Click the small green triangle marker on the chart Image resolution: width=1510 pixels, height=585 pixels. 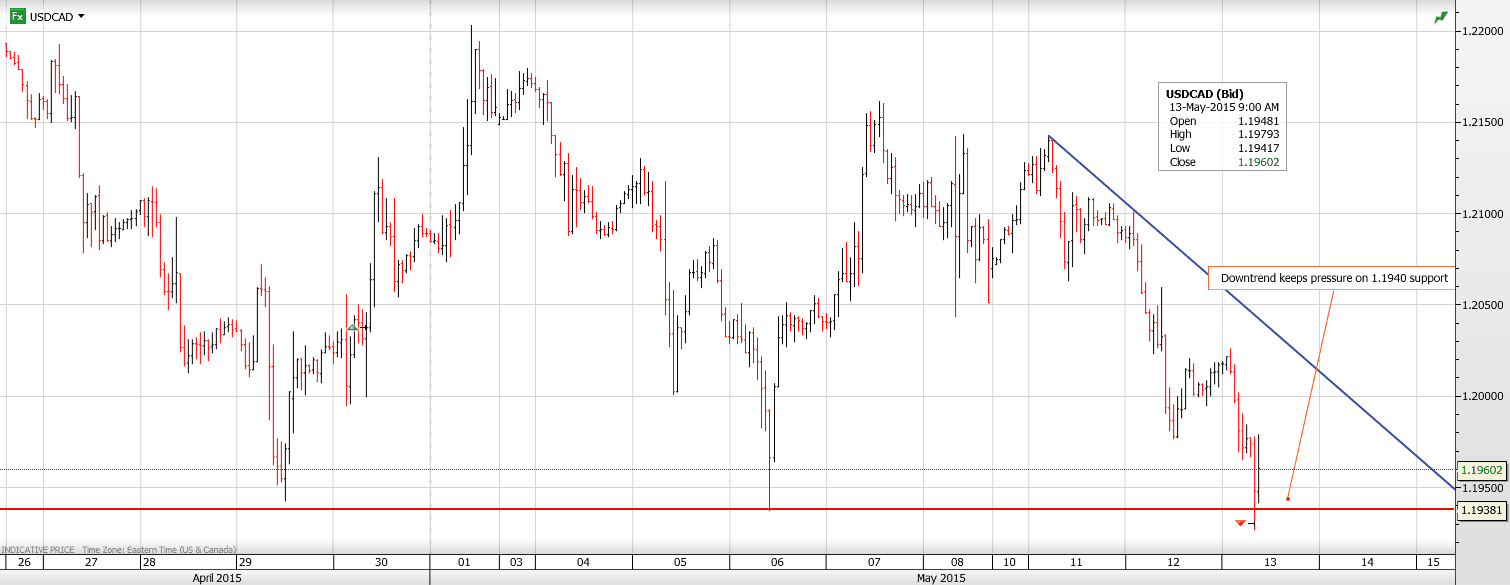point(352,327)
